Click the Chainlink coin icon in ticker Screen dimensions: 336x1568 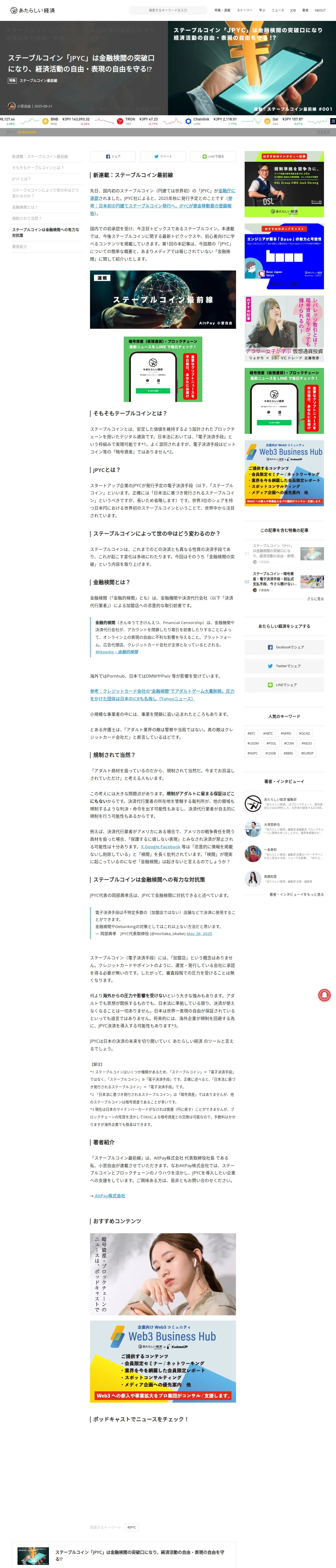coord(188,121)
